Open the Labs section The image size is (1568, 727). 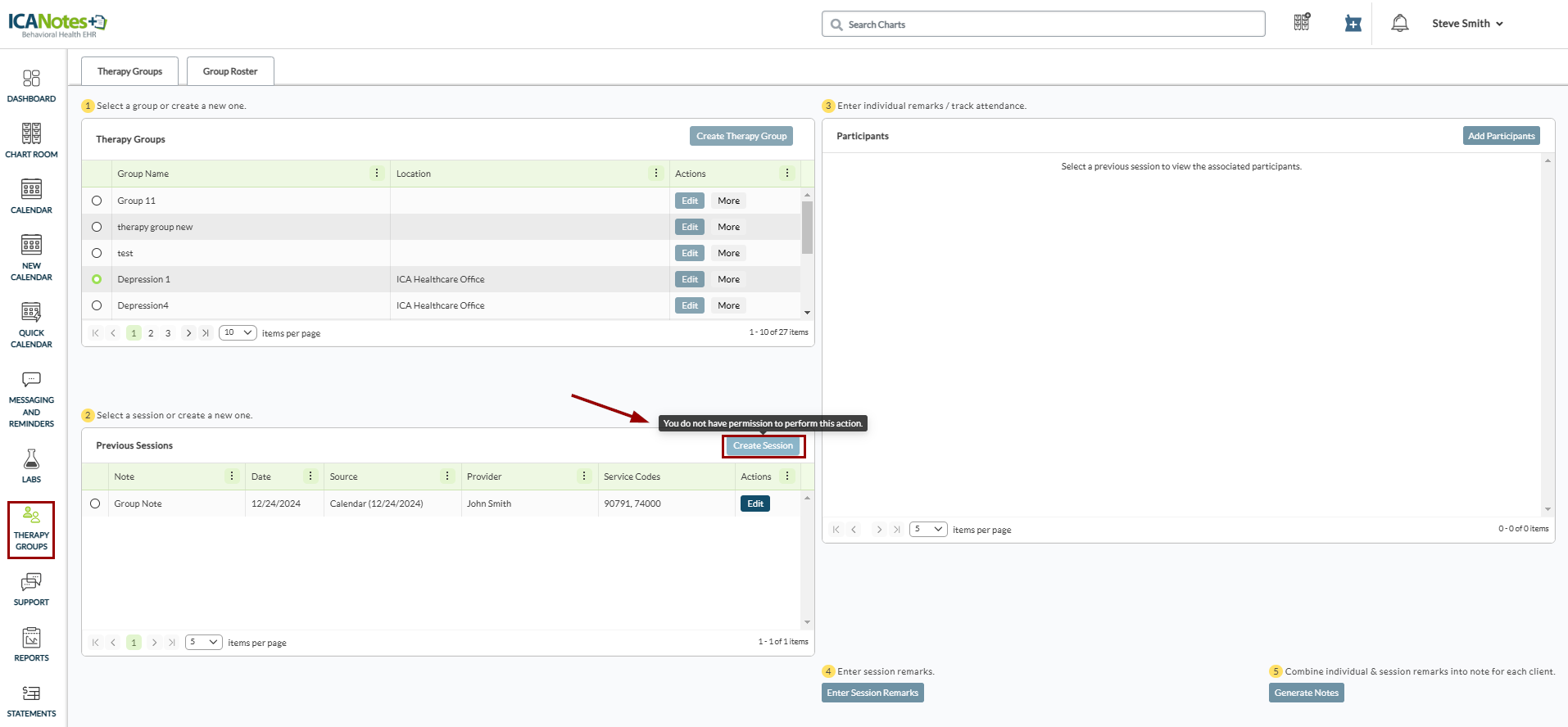click(x=31, y=465)
